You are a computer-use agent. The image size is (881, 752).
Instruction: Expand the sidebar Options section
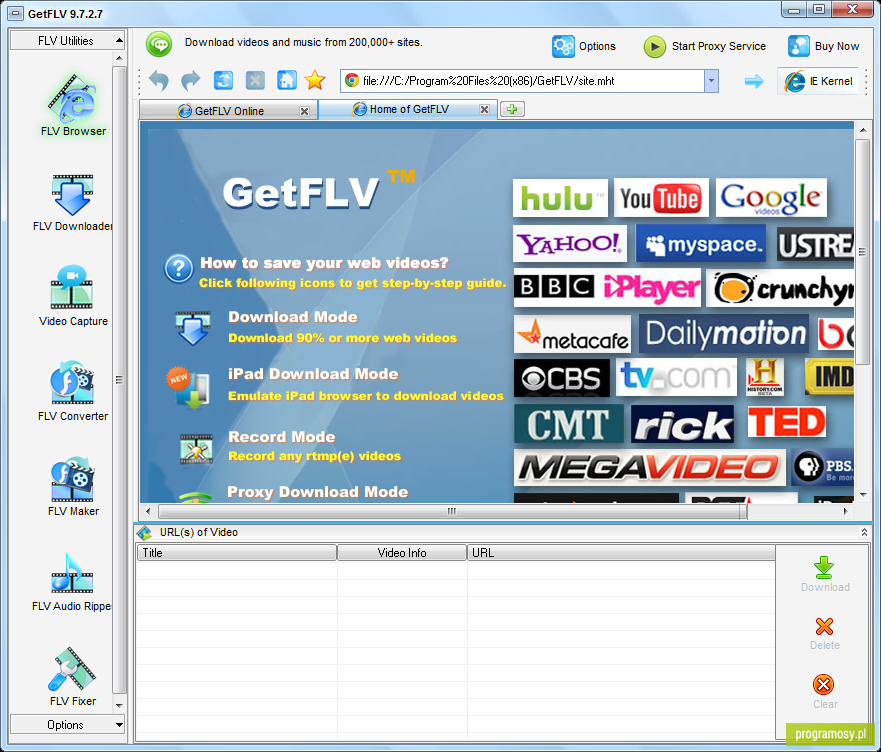click(x=67, y=724)
